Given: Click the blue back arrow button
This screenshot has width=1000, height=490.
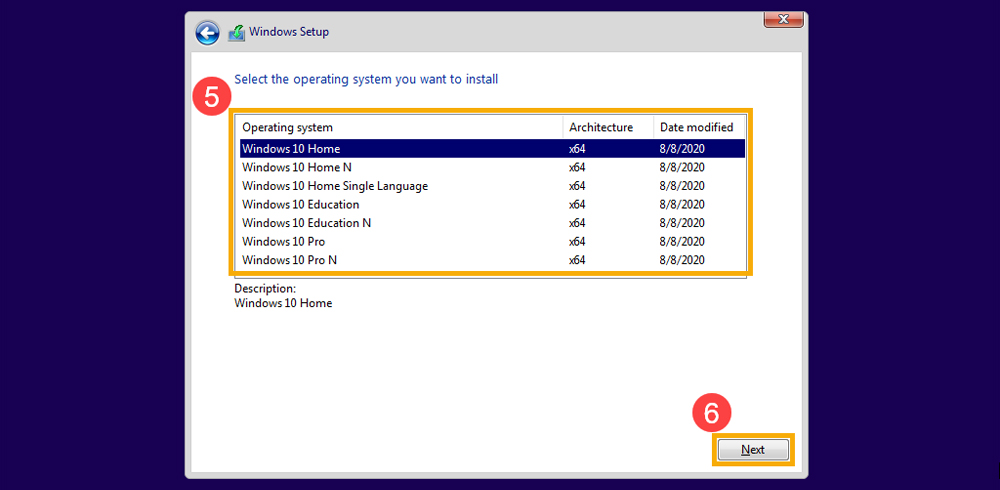Looking at the screenshot, I should click(207, 33).
